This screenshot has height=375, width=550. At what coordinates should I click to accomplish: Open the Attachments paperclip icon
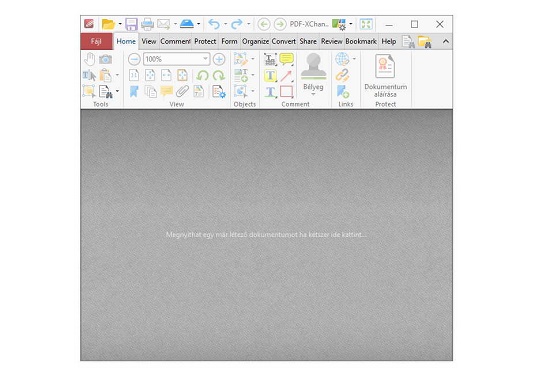(x=182, y=91)
